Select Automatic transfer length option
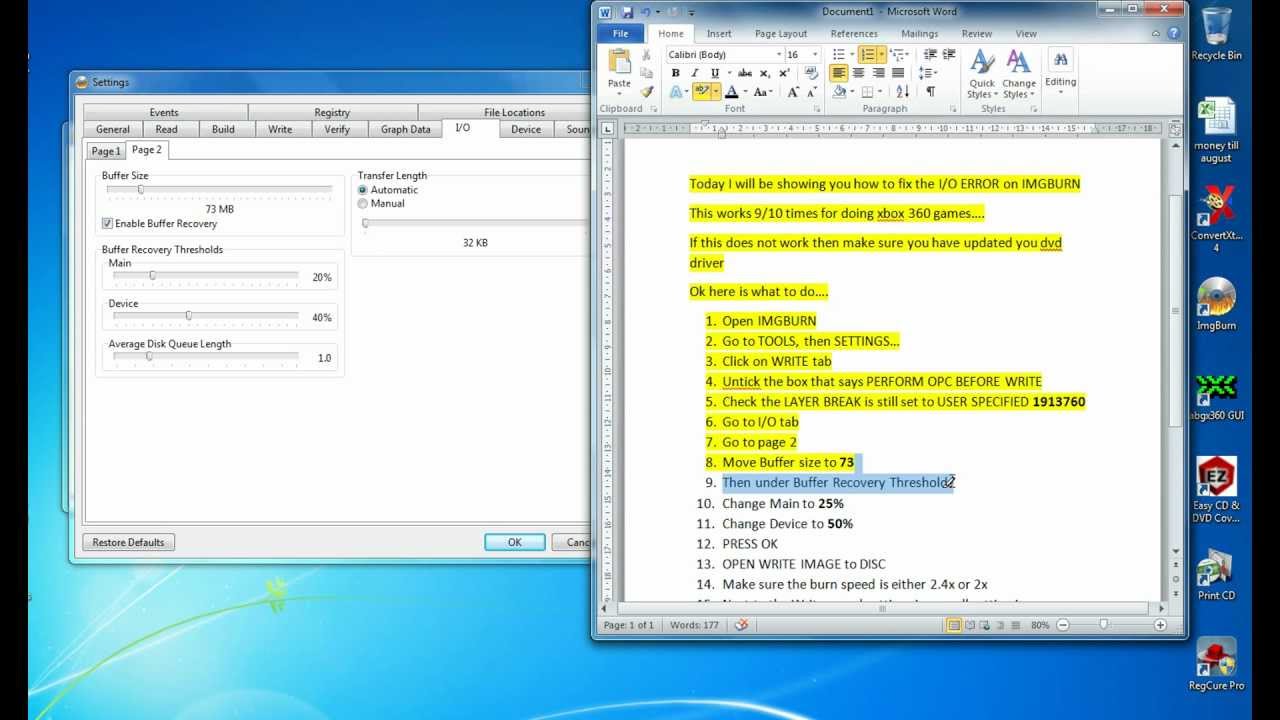This screenshot has width=1280, height=720. [363, 190]
